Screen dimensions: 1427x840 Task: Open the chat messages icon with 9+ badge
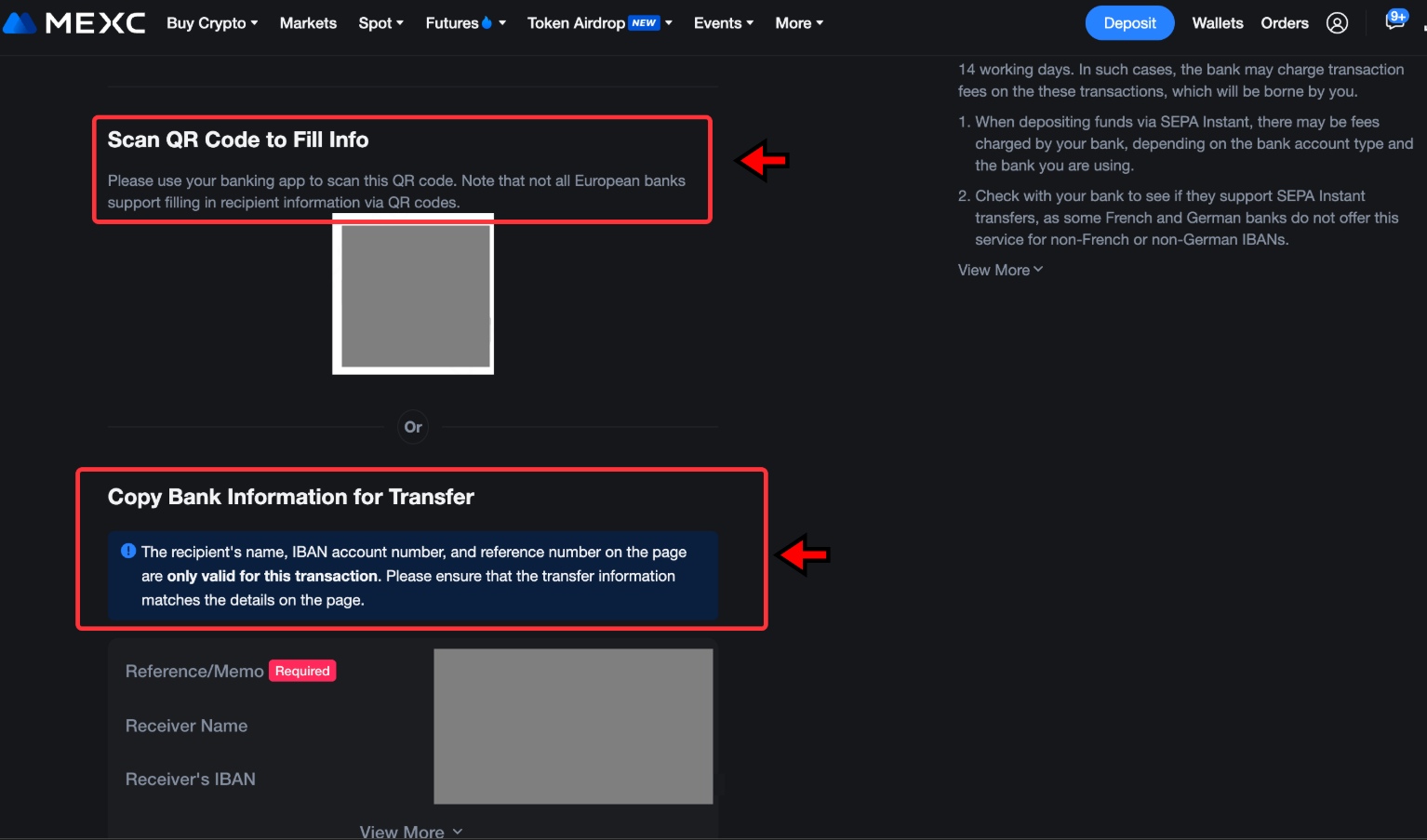(x=1394, y=20)
